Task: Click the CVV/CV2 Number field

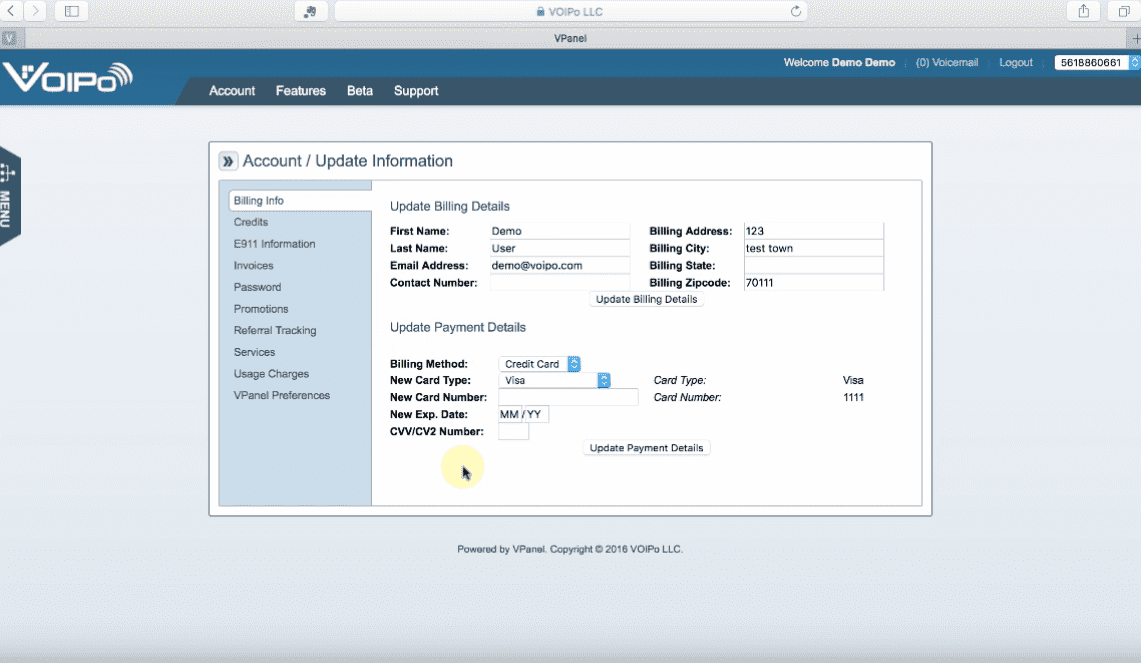Action: click(x=513, y=432)
